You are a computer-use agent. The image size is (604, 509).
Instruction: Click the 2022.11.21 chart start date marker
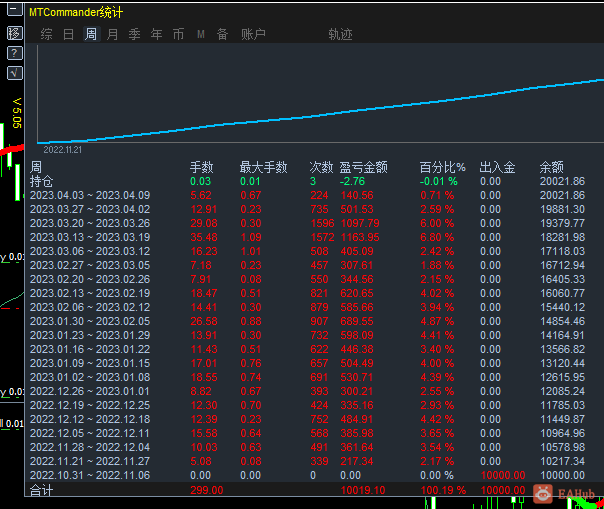click(x=62, y=150)
